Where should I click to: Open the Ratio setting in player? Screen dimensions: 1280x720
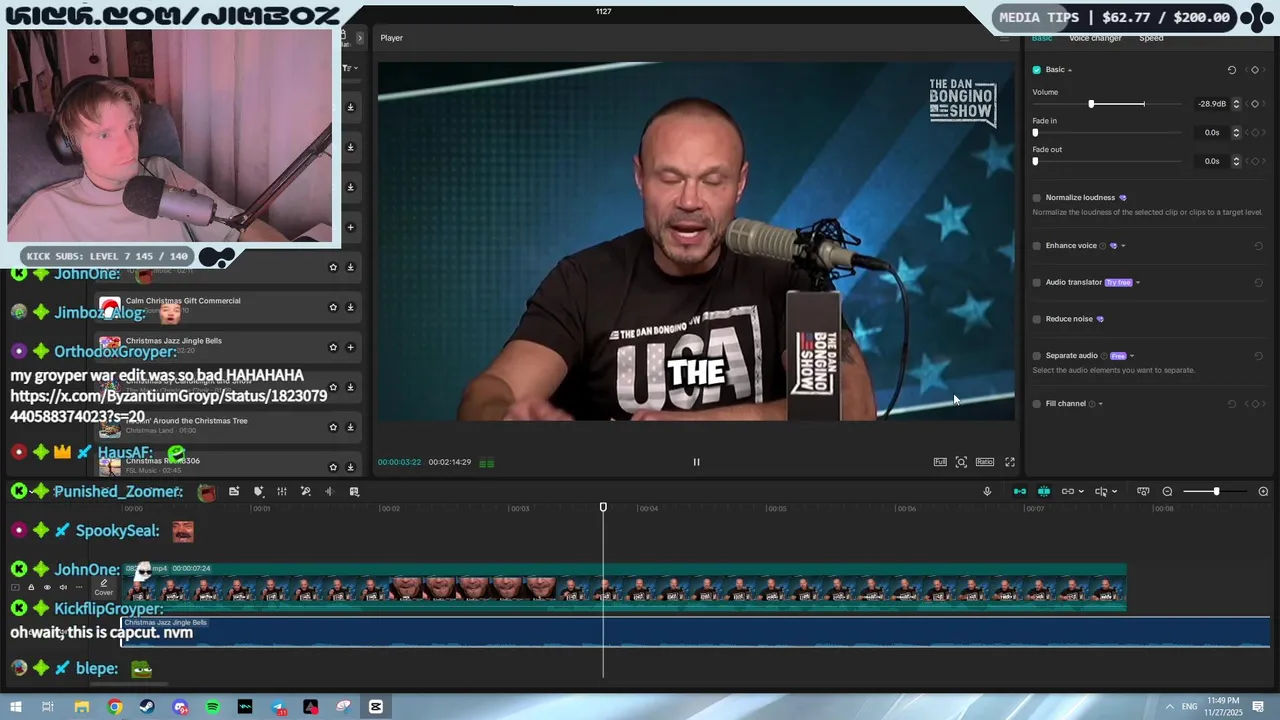click(985, 462)
